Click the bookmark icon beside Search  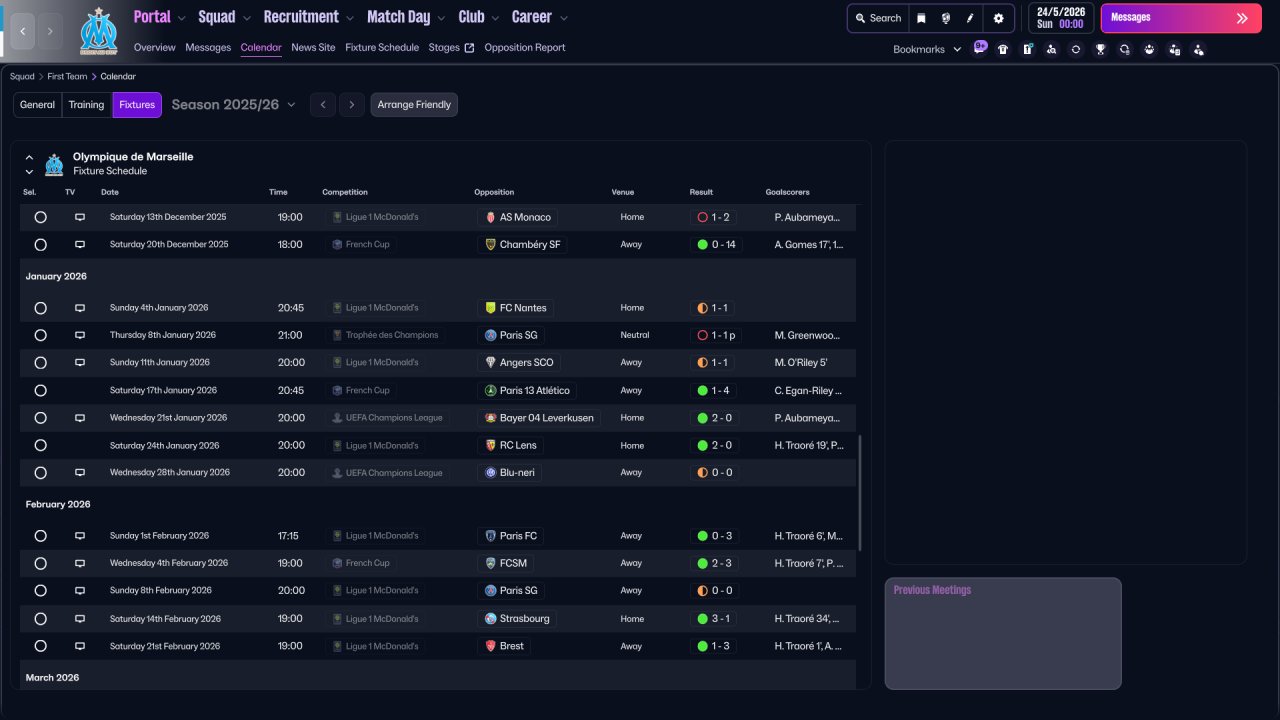[x=921, y=18]
